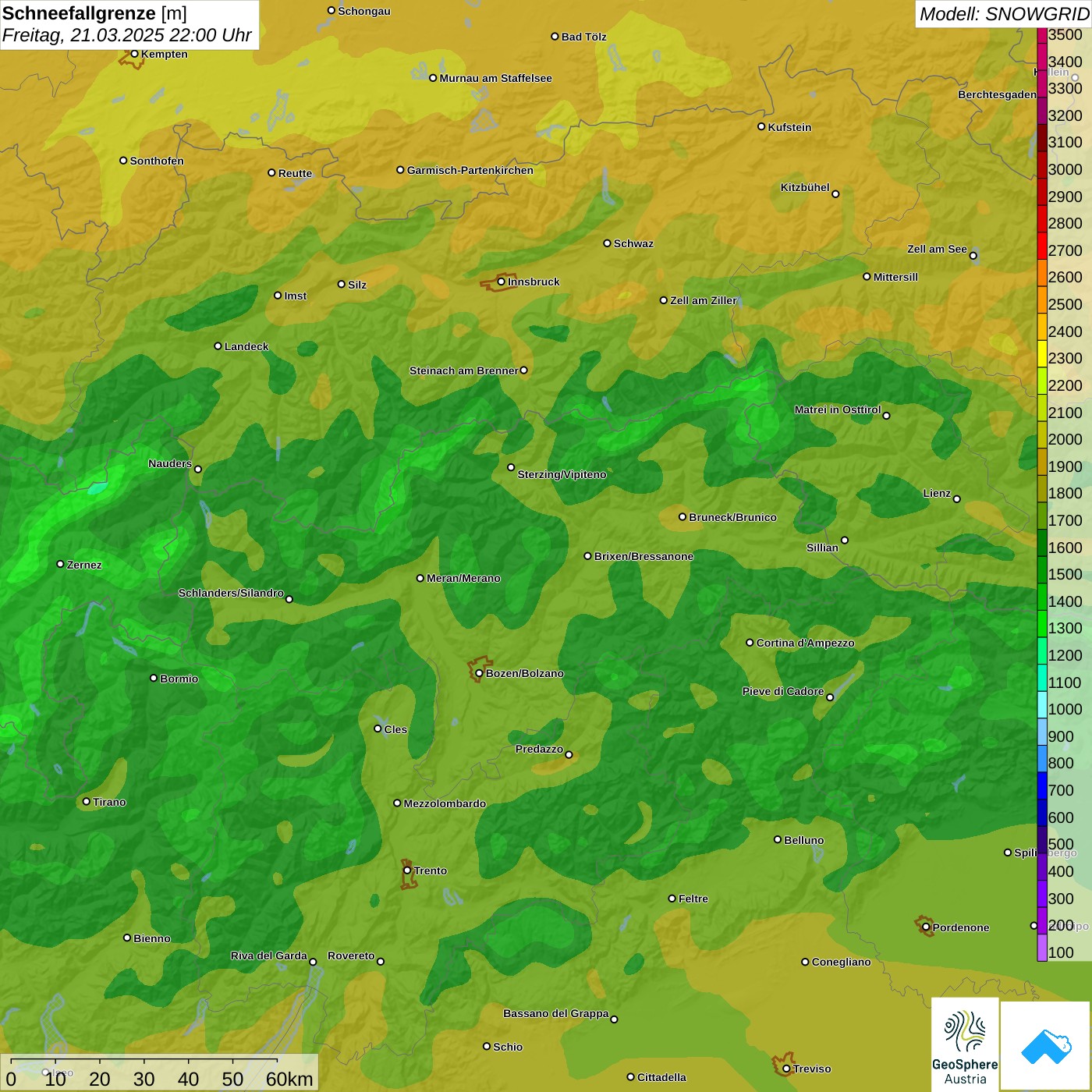Click the Cittadella label

[x=661, y=1077]
